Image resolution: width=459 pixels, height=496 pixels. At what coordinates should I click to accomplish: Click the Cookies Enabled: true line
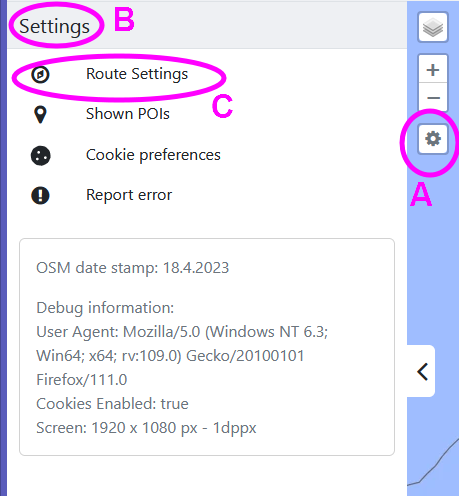coord(112,404)
